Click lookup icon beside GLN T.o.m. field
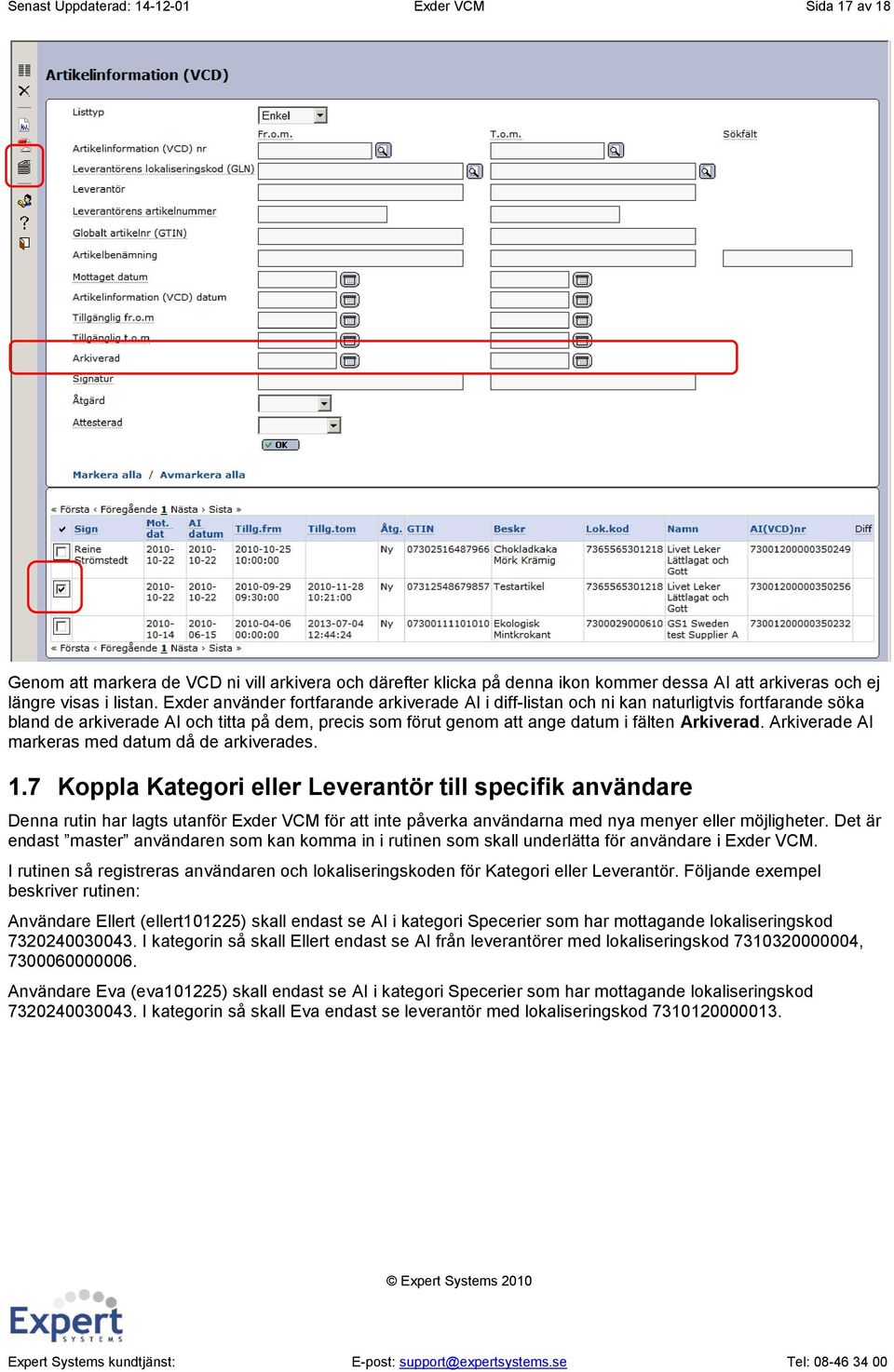Screen dimensions: 894x1372 tap(707, 171)
